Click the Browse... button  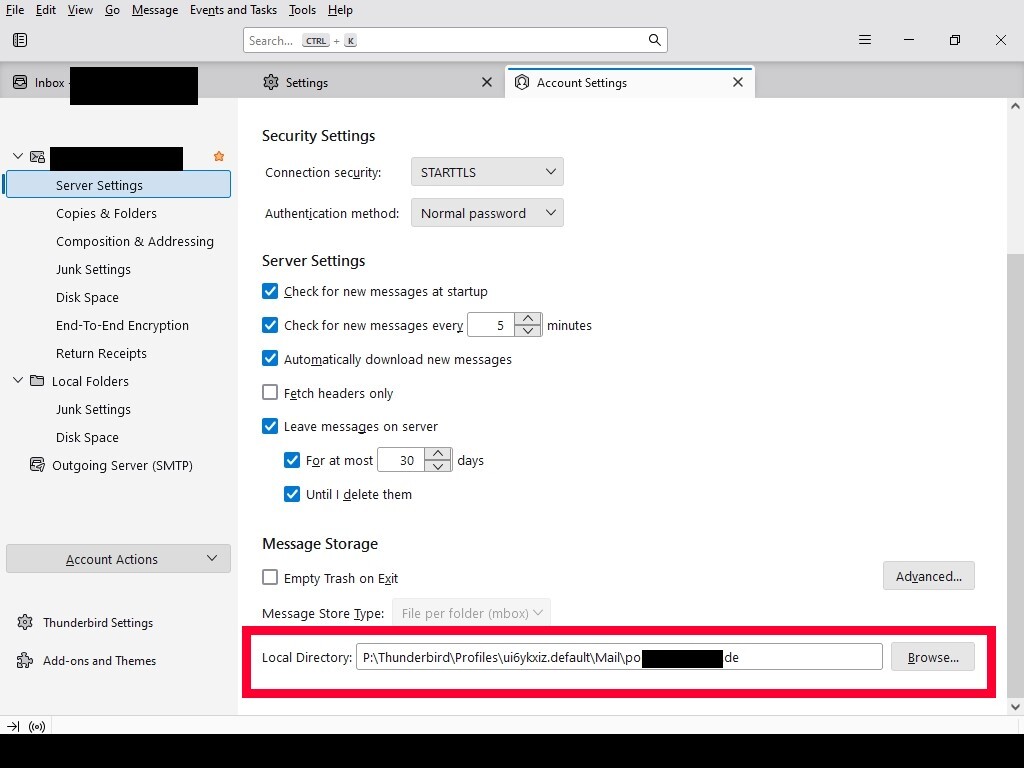click(932, 657)
